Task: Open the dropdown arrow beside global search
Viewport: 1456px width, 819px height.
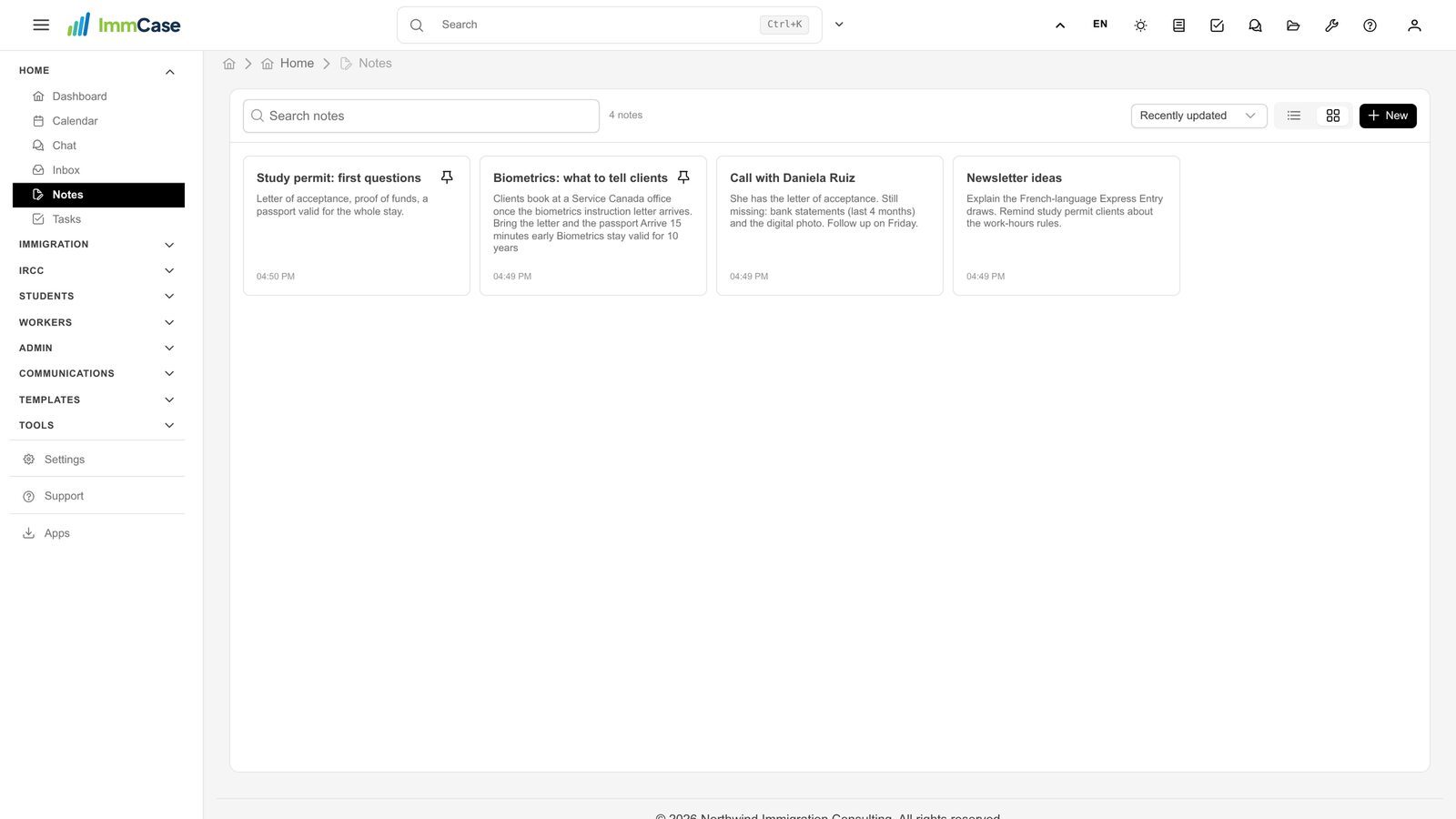Action: (x=839, y=25)
